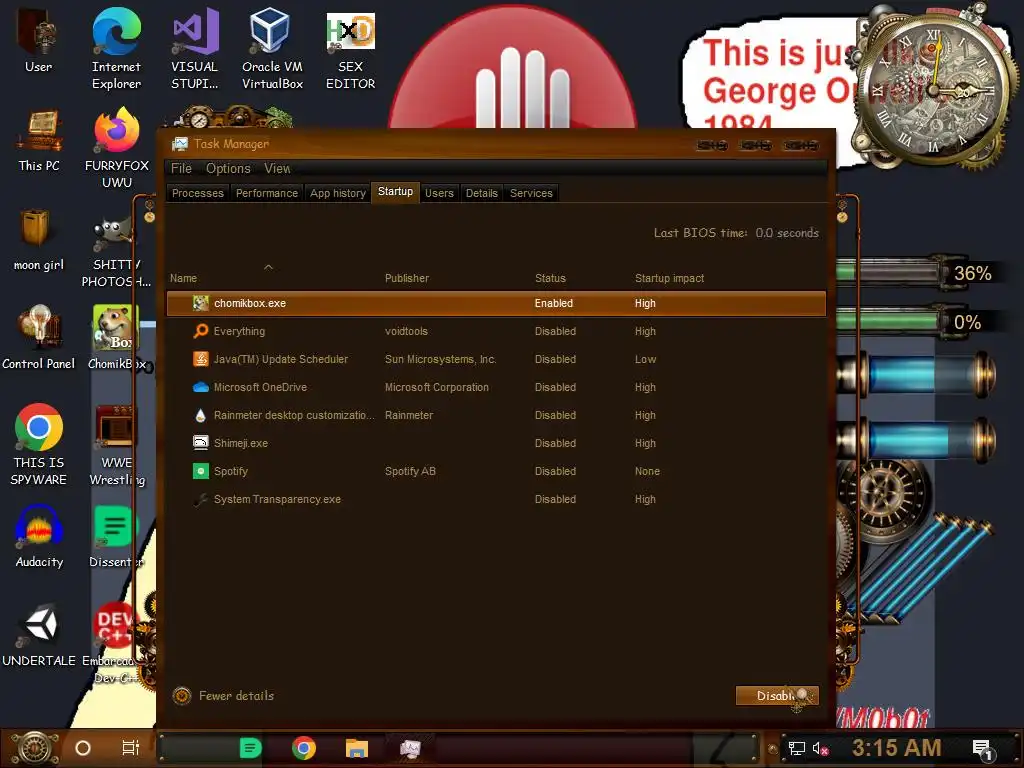Select the voidtools publisher cell
The width and height of the screenshot is (1024, 768).
tap(406, 331)
